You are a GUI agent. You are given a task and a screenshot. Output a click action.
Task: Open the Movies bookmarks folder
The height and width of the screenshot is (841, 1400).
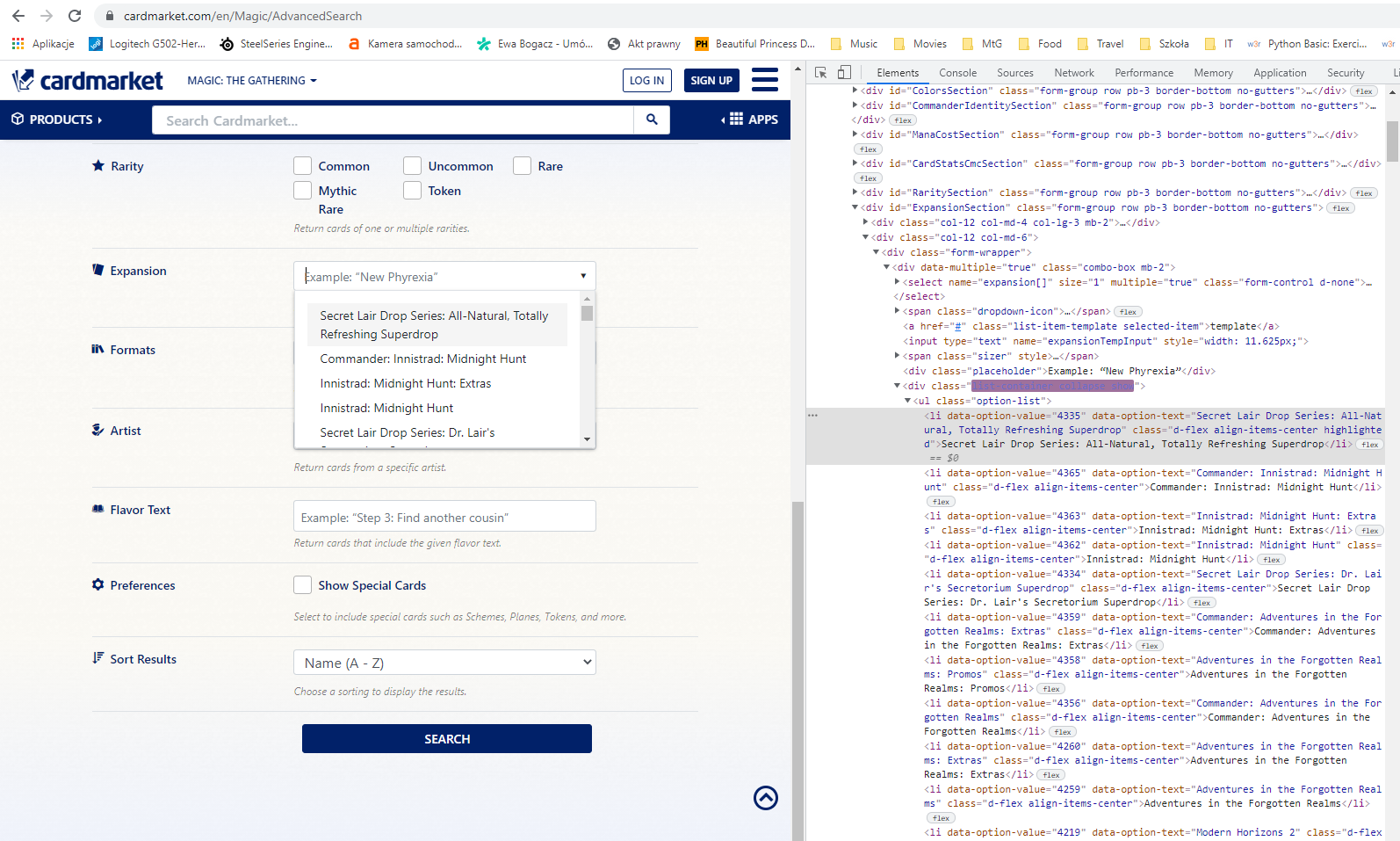920,44
